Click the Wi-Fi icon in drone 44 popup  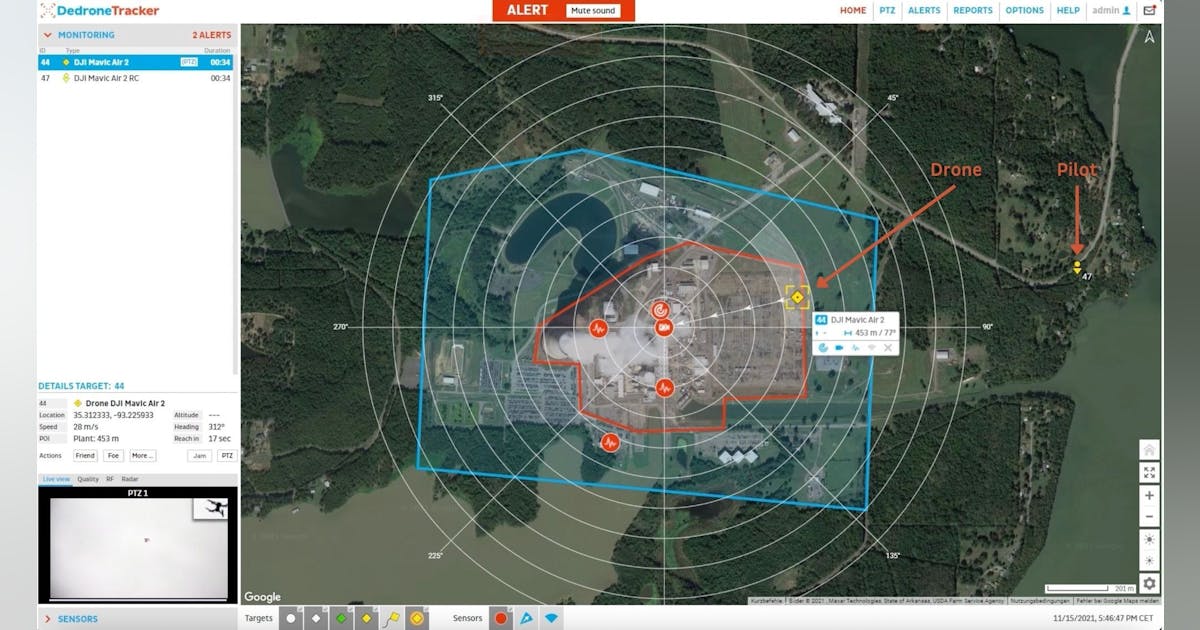coord(871,347)
